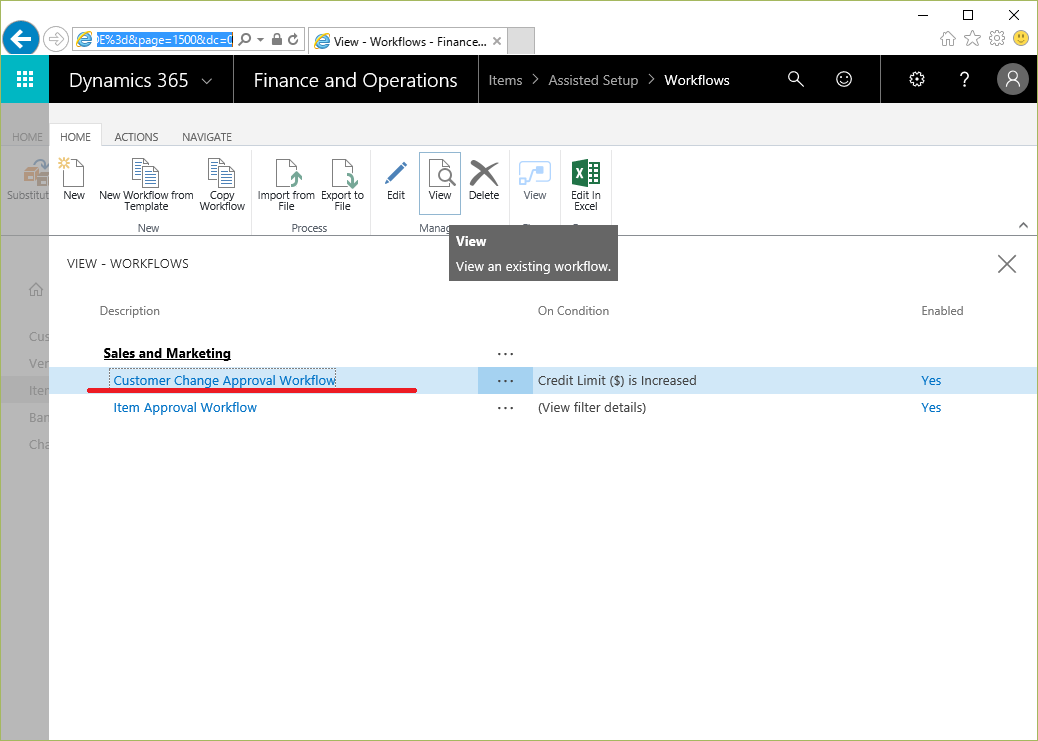1038x741 pixels.
Task: Go back with the browser back arrow
Action: pyautogui.click(x=21, y=38)
